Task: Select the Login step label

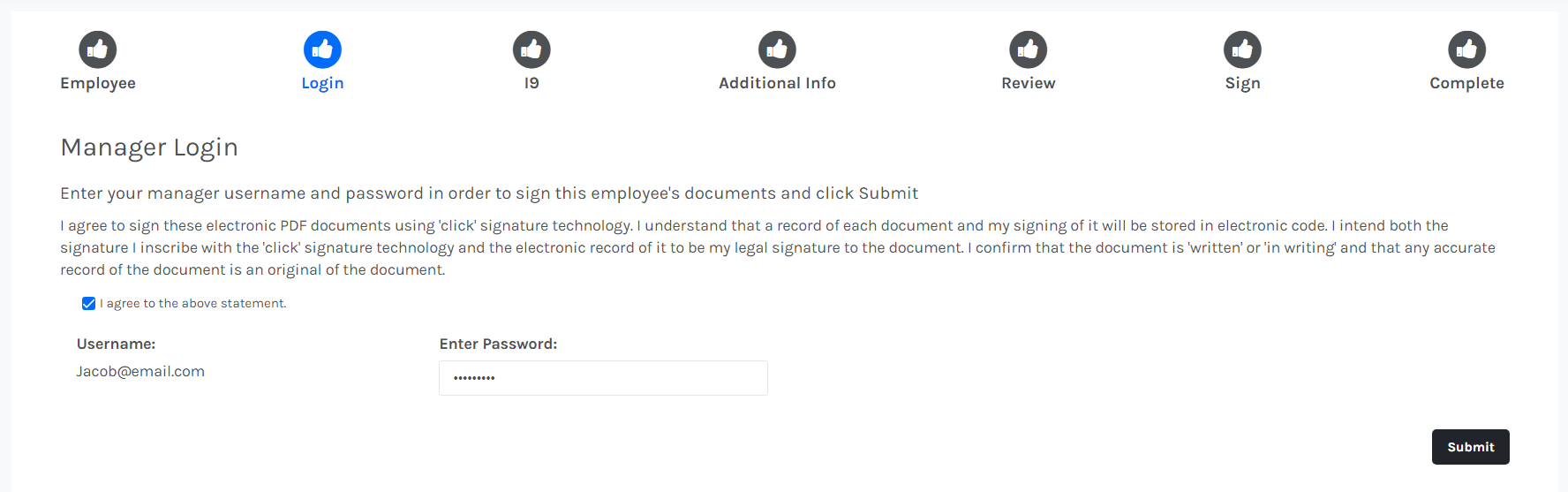Action: 322,84
